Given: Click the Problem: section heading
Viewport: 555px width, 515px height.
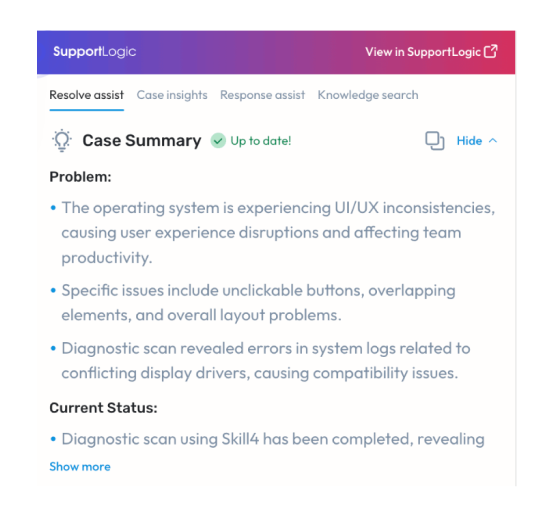Looking at the screenshot, I should point(80,177).
